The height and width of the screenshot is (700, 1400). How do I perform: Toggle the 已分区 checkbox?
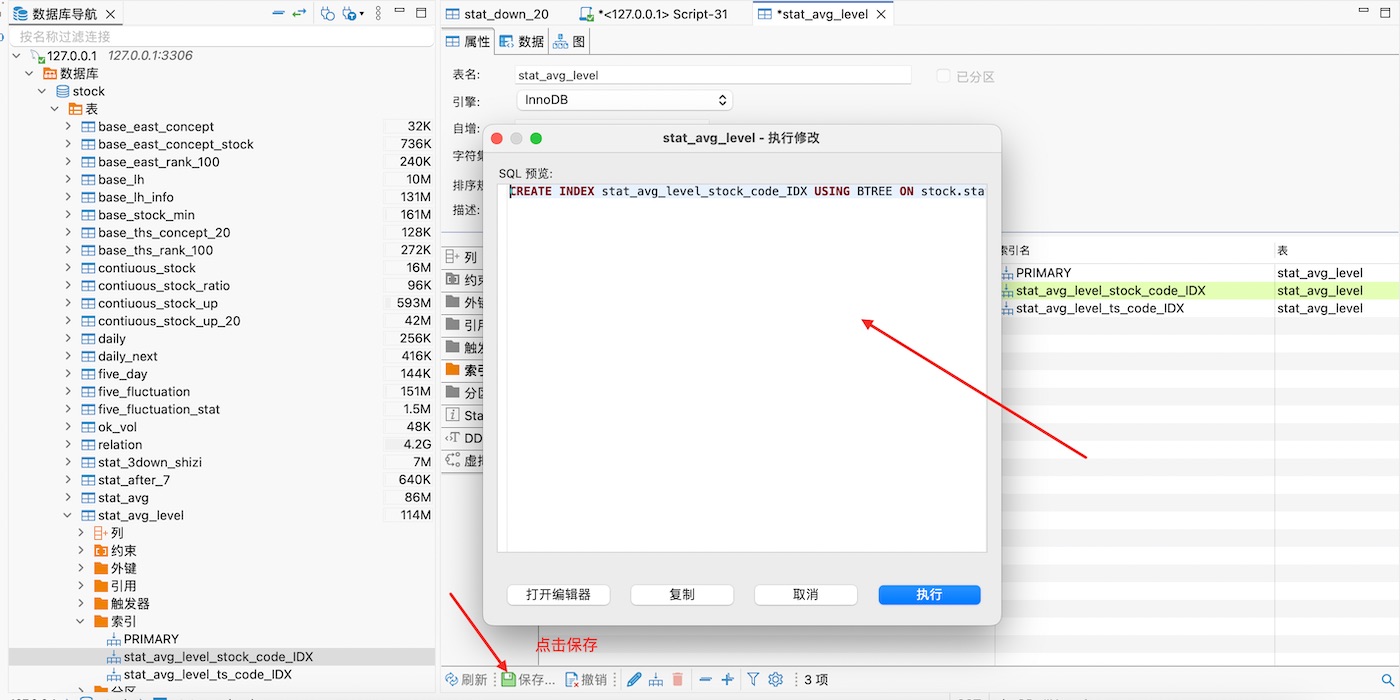tap(943, 76)
